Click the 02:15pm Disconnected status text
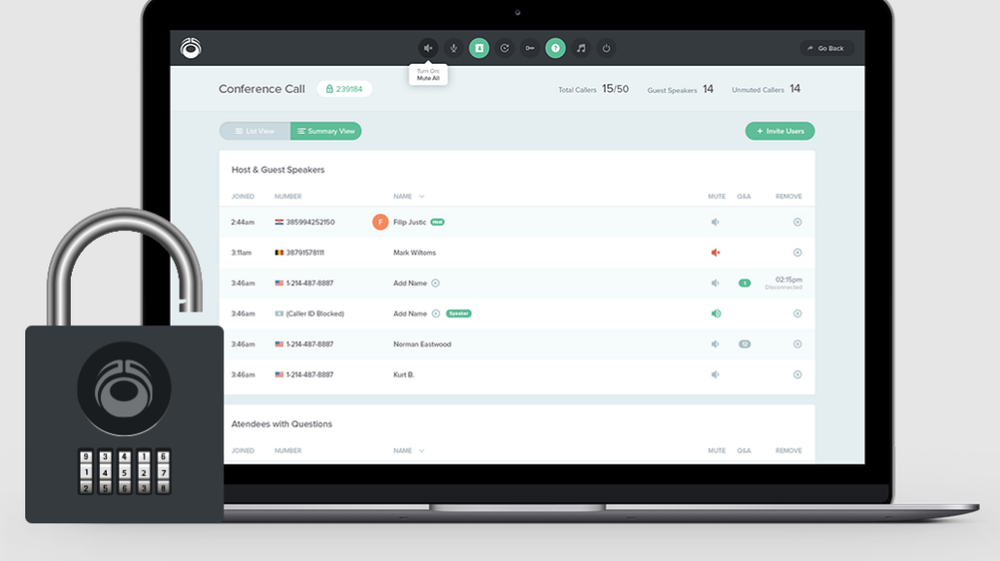Image resolution: width=1000 pixels, height=561 pixels. (x=784, y=283)
